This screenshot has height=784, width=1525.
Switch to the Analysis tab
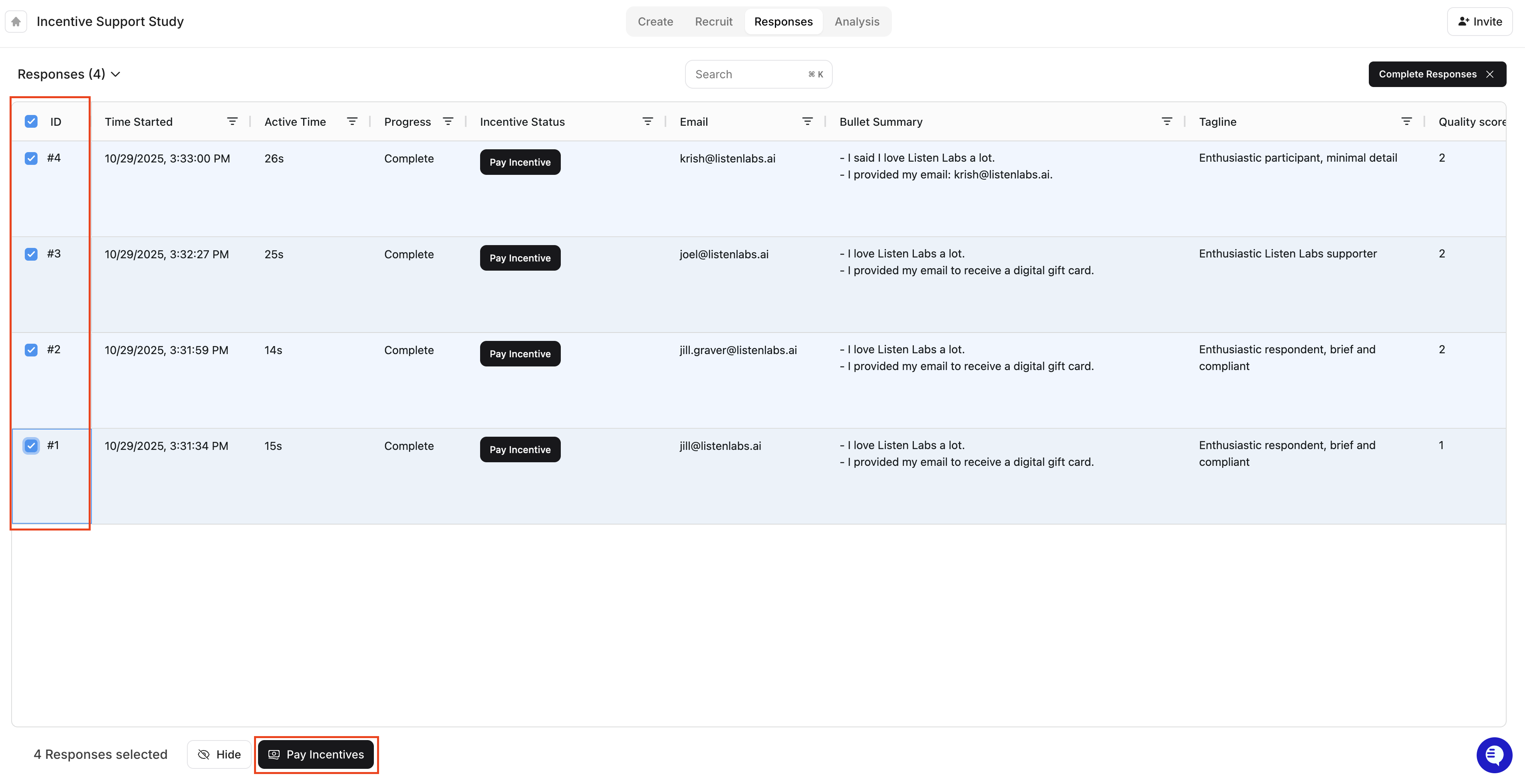pyautogui.click(x=857, y=22)
